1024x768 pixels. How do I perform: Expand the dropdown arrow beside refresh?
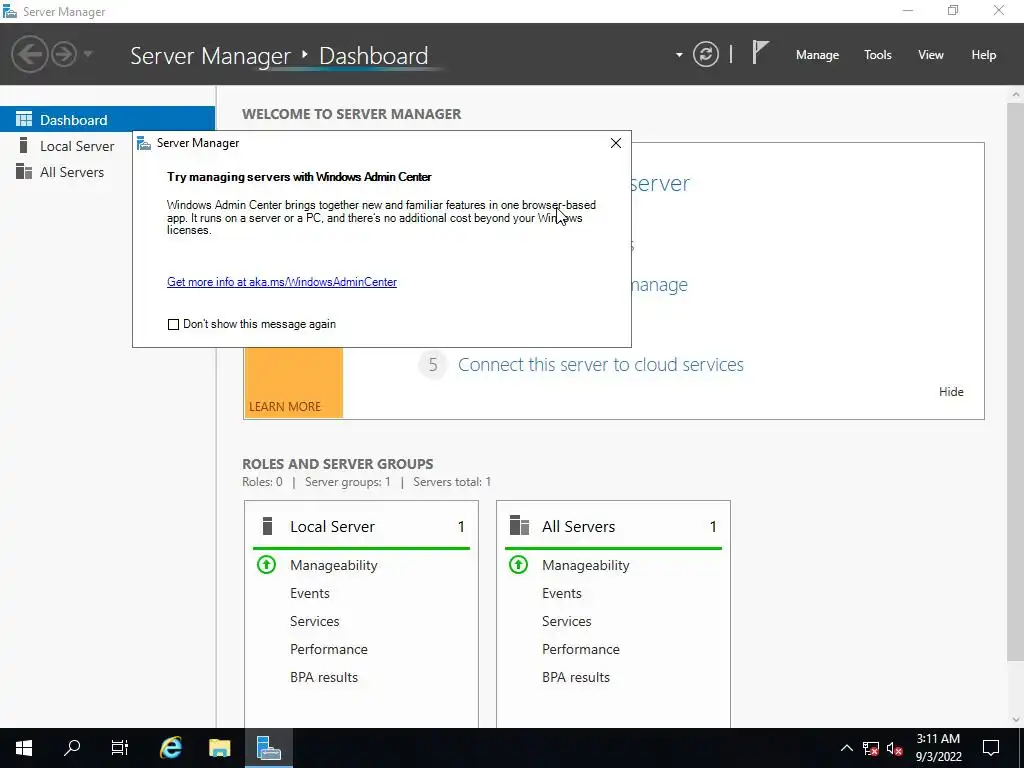coord(679,55)
